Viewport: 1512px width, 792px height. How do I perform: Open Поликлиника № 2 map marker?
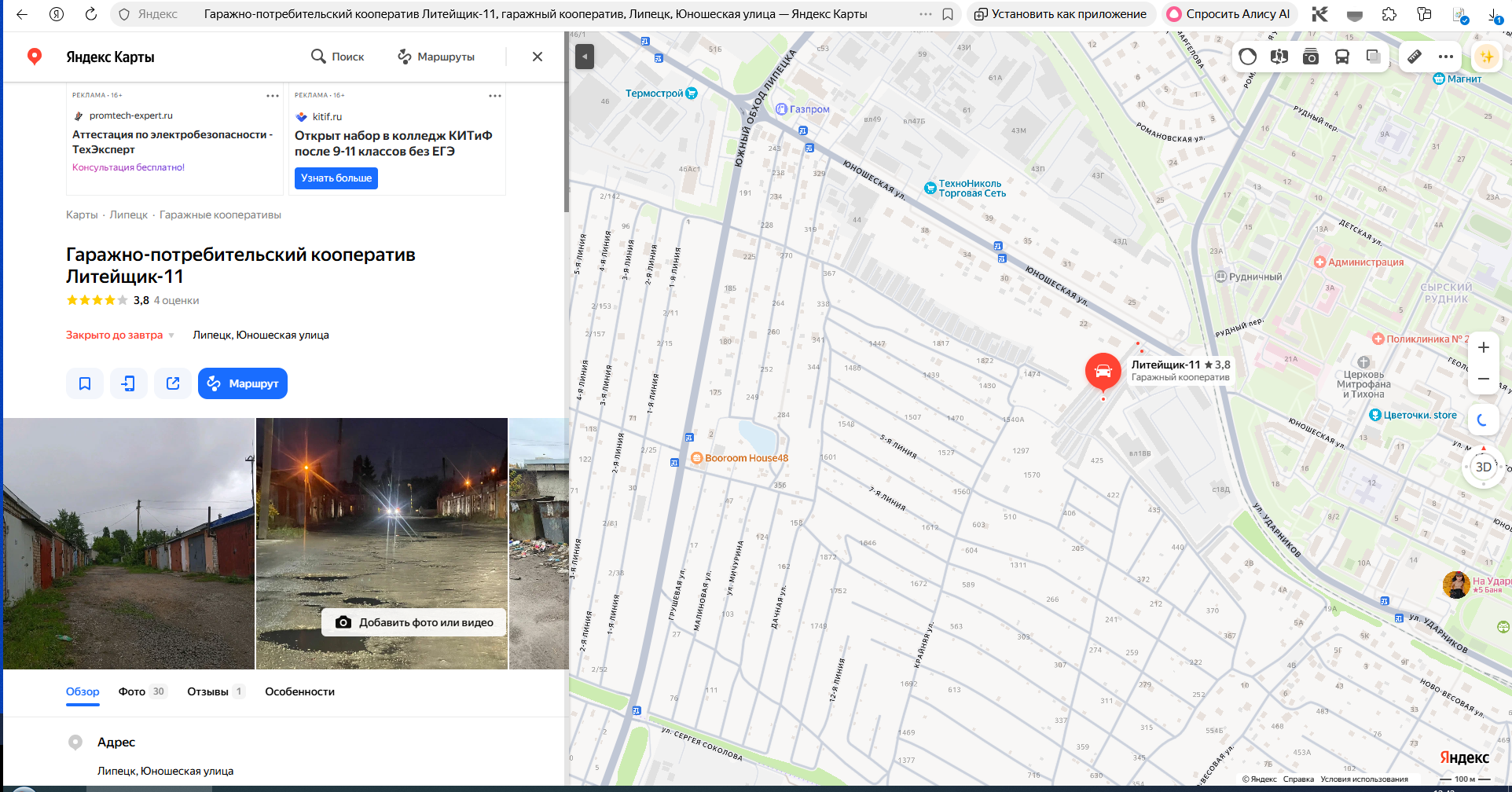coord(1419,339)
